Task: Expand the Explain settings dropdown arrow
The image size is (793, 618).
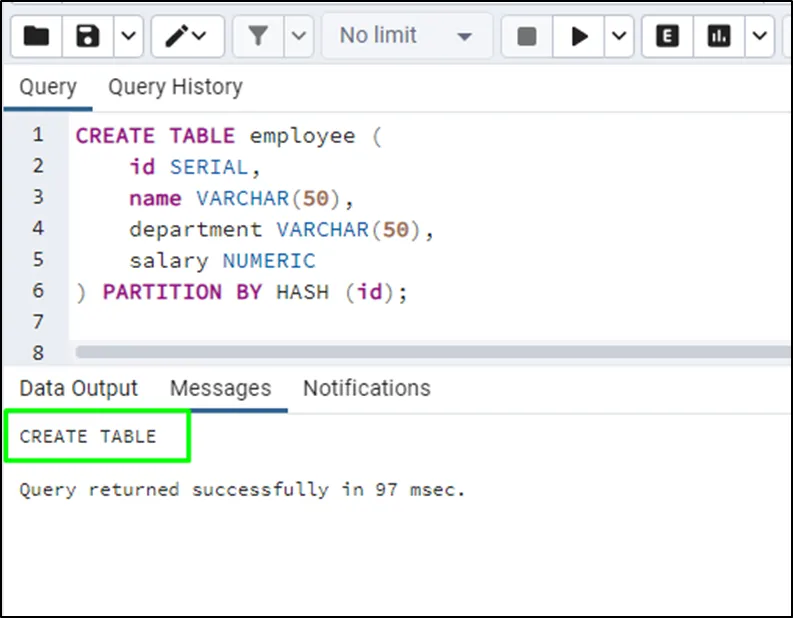Action: pos(760,37)
